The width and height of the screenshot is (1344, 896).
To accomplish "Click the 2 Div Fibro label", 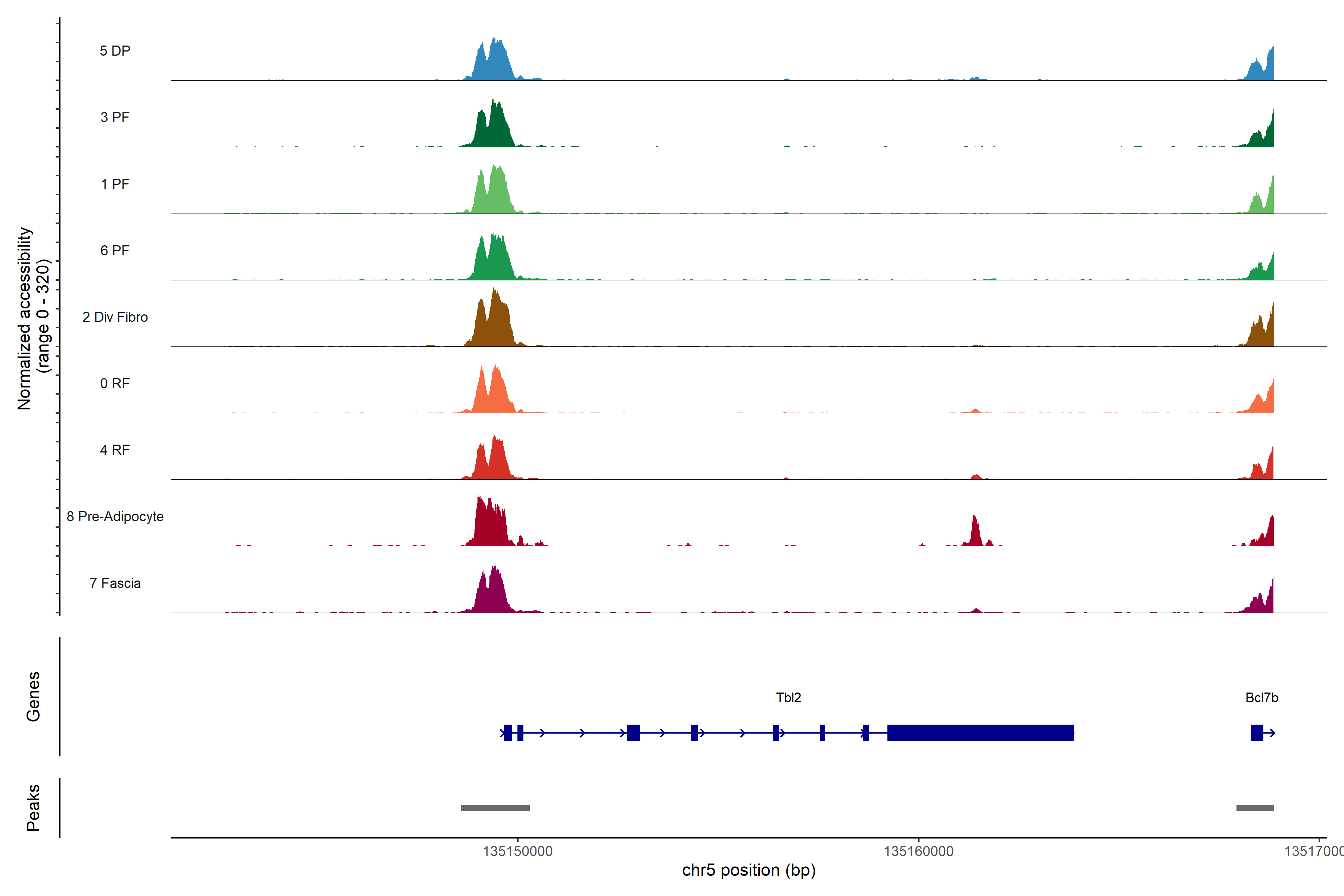I will (x=115, y=317).
